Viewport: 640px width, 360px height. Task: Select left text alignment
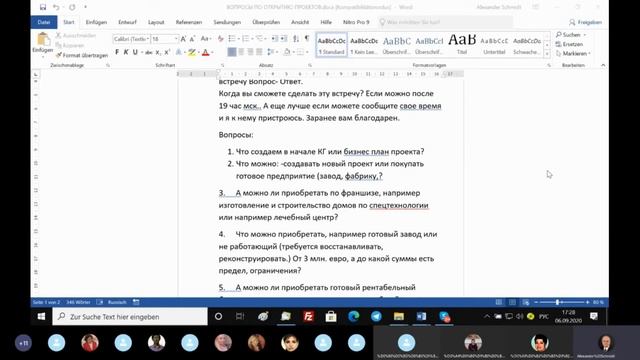[232, 52]
